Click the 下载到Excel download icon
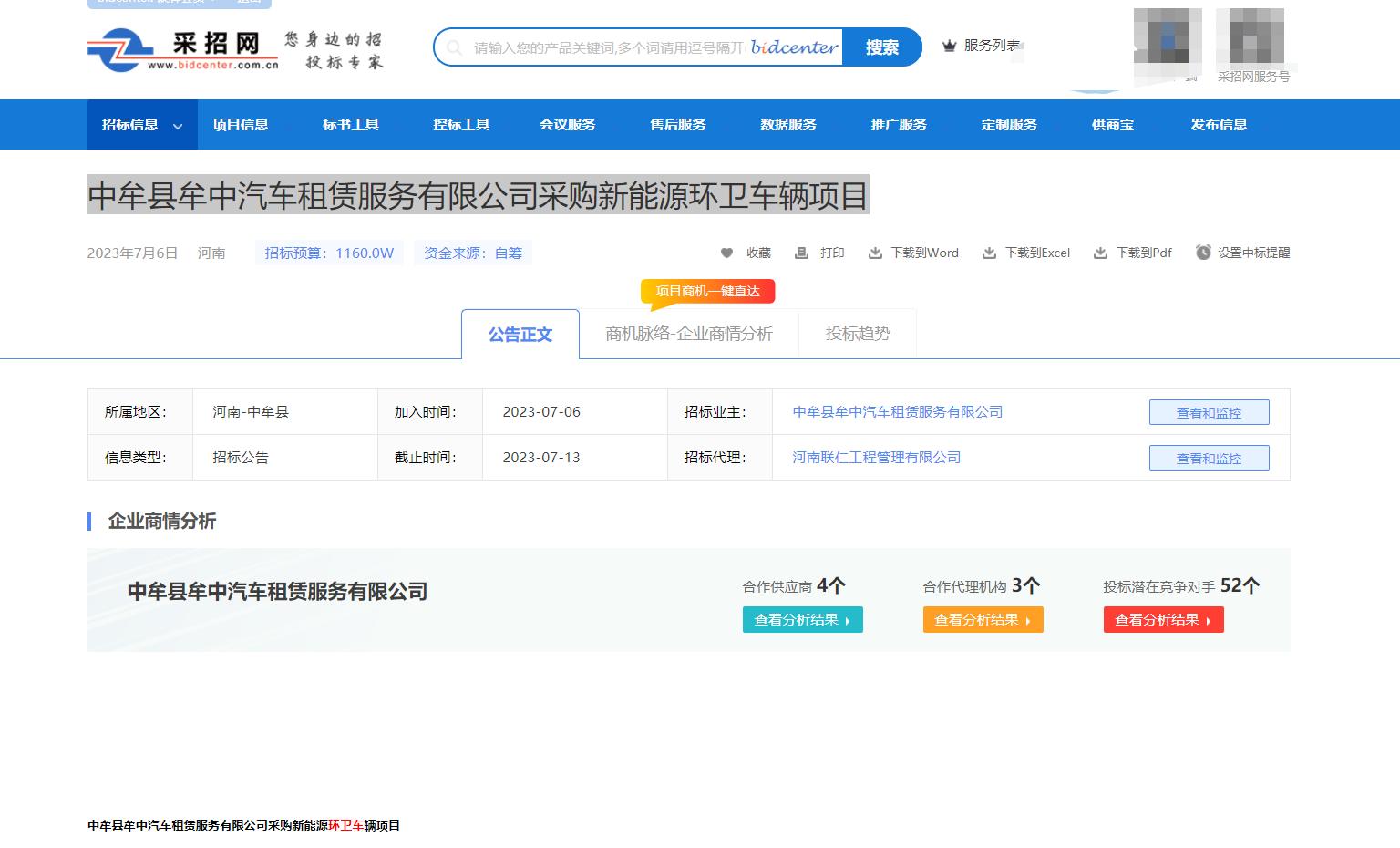 tap(989, 253)
